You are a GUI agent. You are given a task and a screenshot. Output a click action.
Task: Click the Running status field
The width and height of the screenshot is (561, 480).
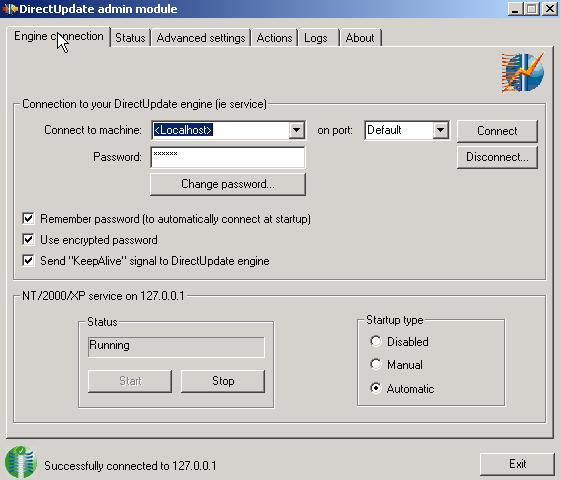point(176,347)
